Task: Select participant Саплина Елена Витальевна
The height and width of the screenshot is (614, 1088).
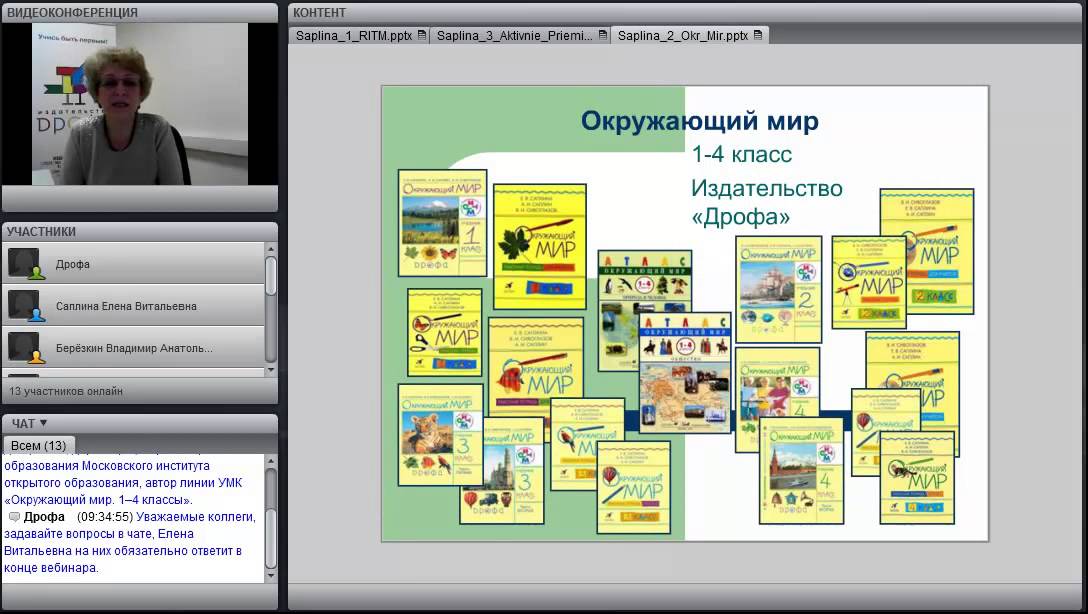Action: tap(133, 305)
